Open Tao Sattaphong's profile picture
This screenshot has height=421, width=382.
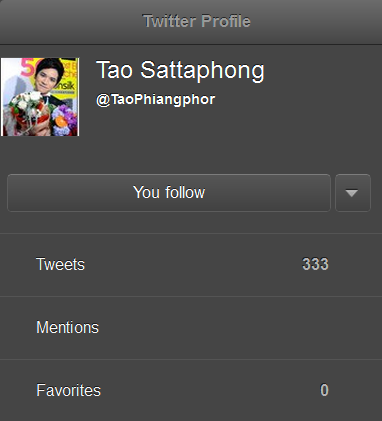tap(40, 97)
